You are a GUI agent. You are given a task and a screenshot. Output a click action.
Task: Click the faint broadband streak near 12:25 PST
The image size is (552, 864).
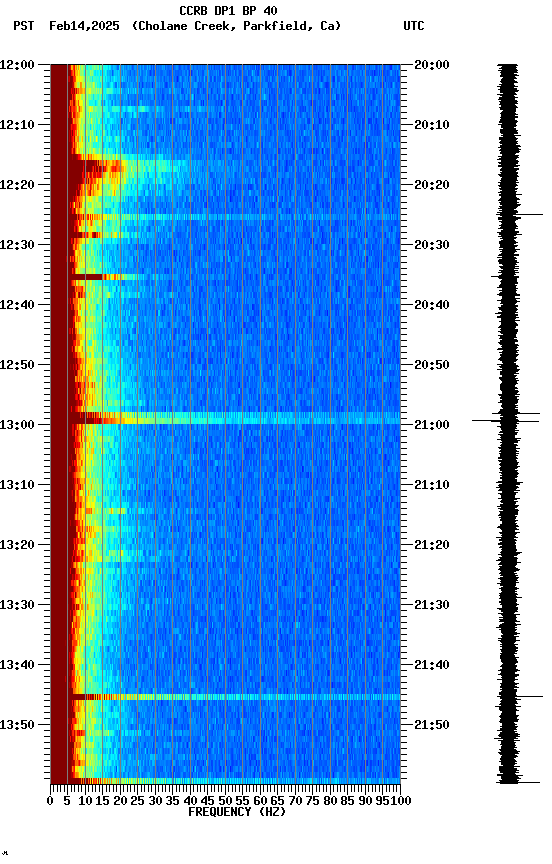click(225, 217)
